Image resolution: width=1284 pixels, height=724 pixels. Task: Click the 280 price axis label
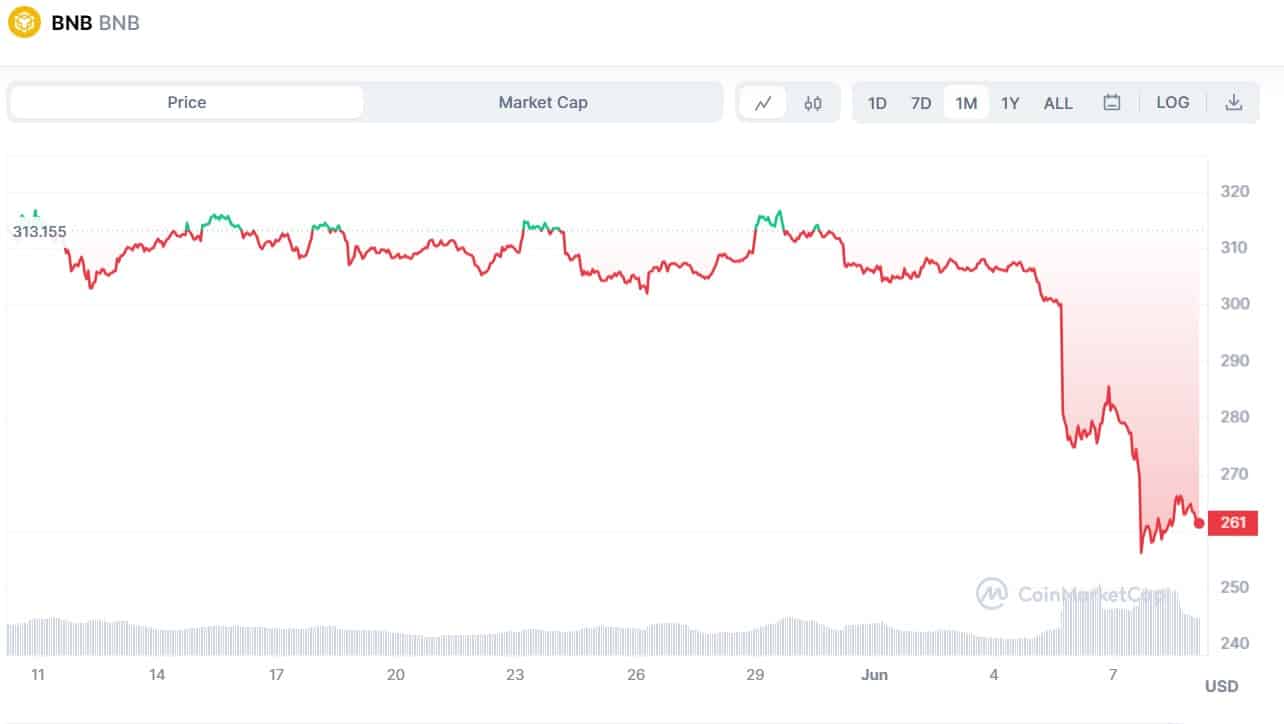tap(1233, 416)
